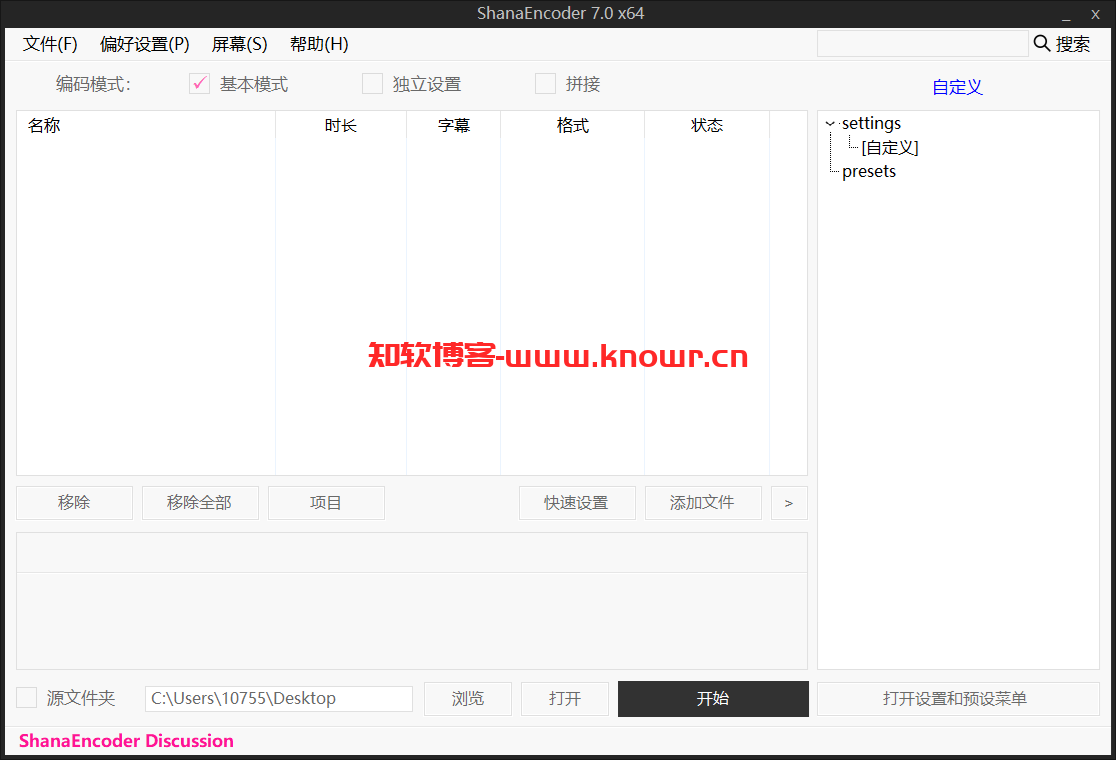1116x760 pixels.
Task: Enable the 独立设置 checkbox
Action: tap(372, 84)
